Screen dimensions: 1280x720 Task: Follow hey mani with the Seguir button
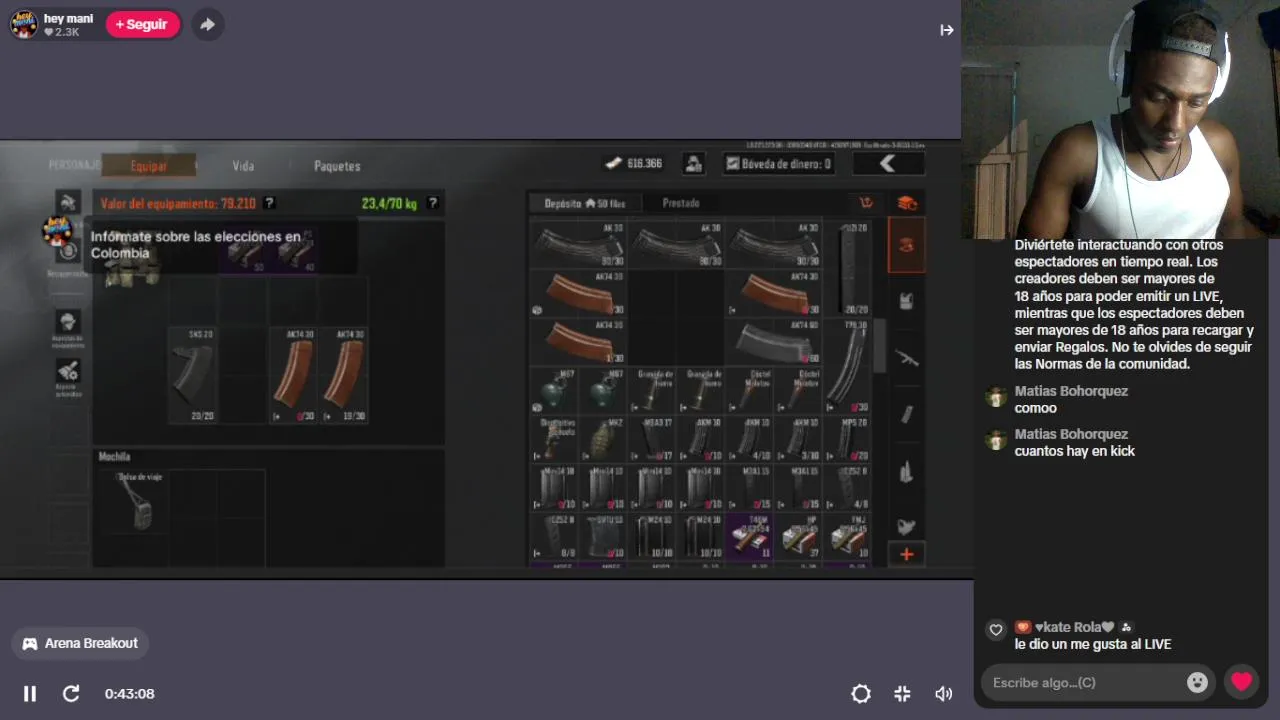[x=143, y=24]
